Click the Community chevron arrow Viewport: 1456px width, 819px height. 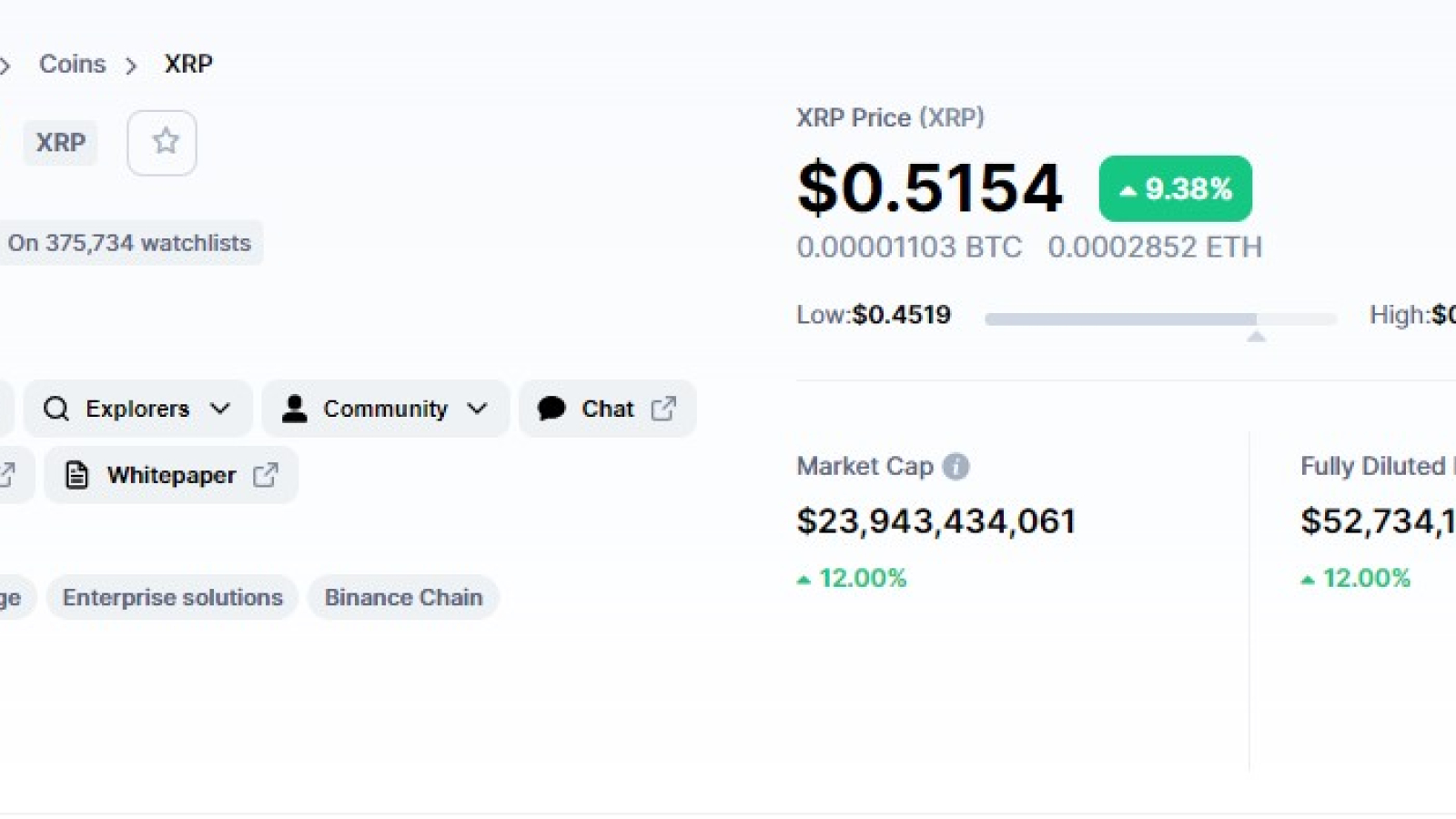tap(478, 409)
